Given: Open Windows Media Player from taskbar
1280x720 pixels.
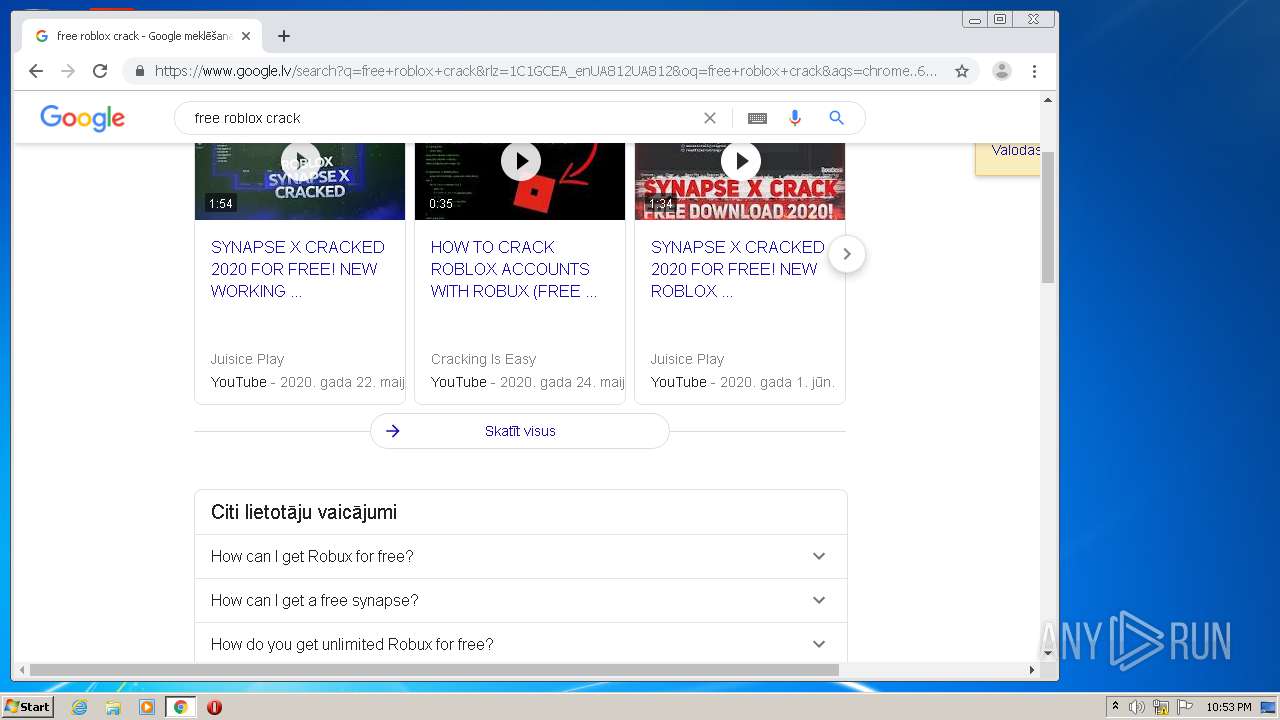Looking at the screenshot, I should [x=147, y=707].
